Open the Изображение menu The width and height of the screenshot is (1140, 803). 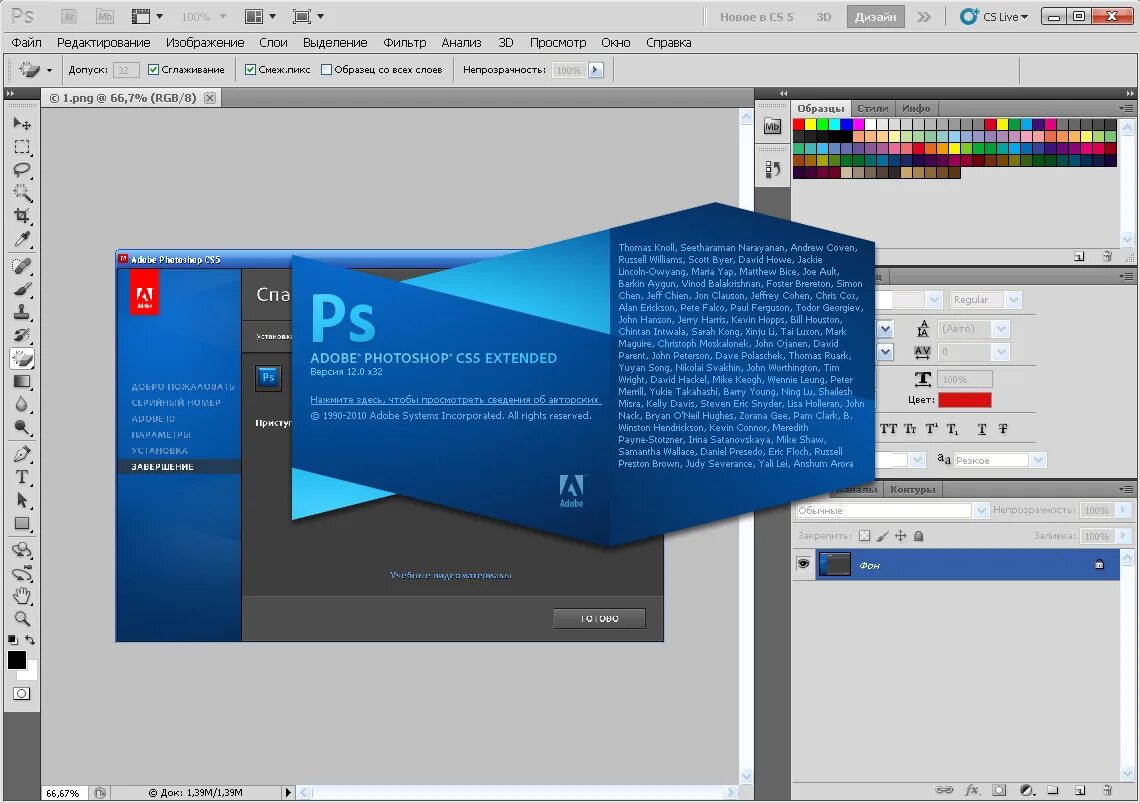point(205,43)
